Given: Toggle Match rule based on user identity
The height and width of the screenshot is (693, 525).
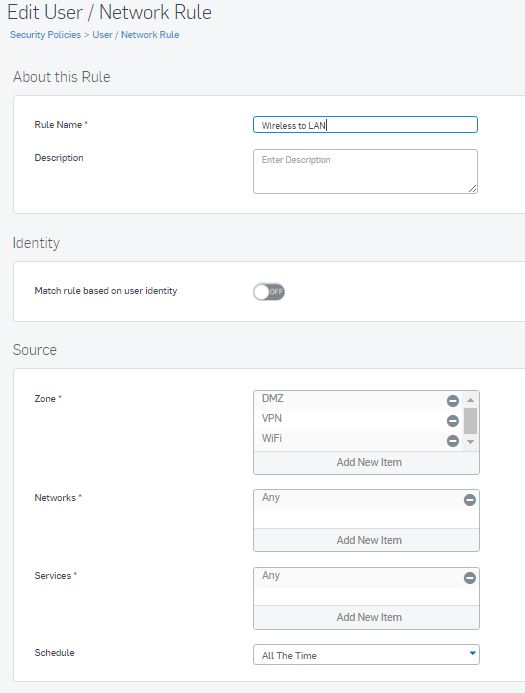Looking at the screenshot, I should tap(269, 292).
